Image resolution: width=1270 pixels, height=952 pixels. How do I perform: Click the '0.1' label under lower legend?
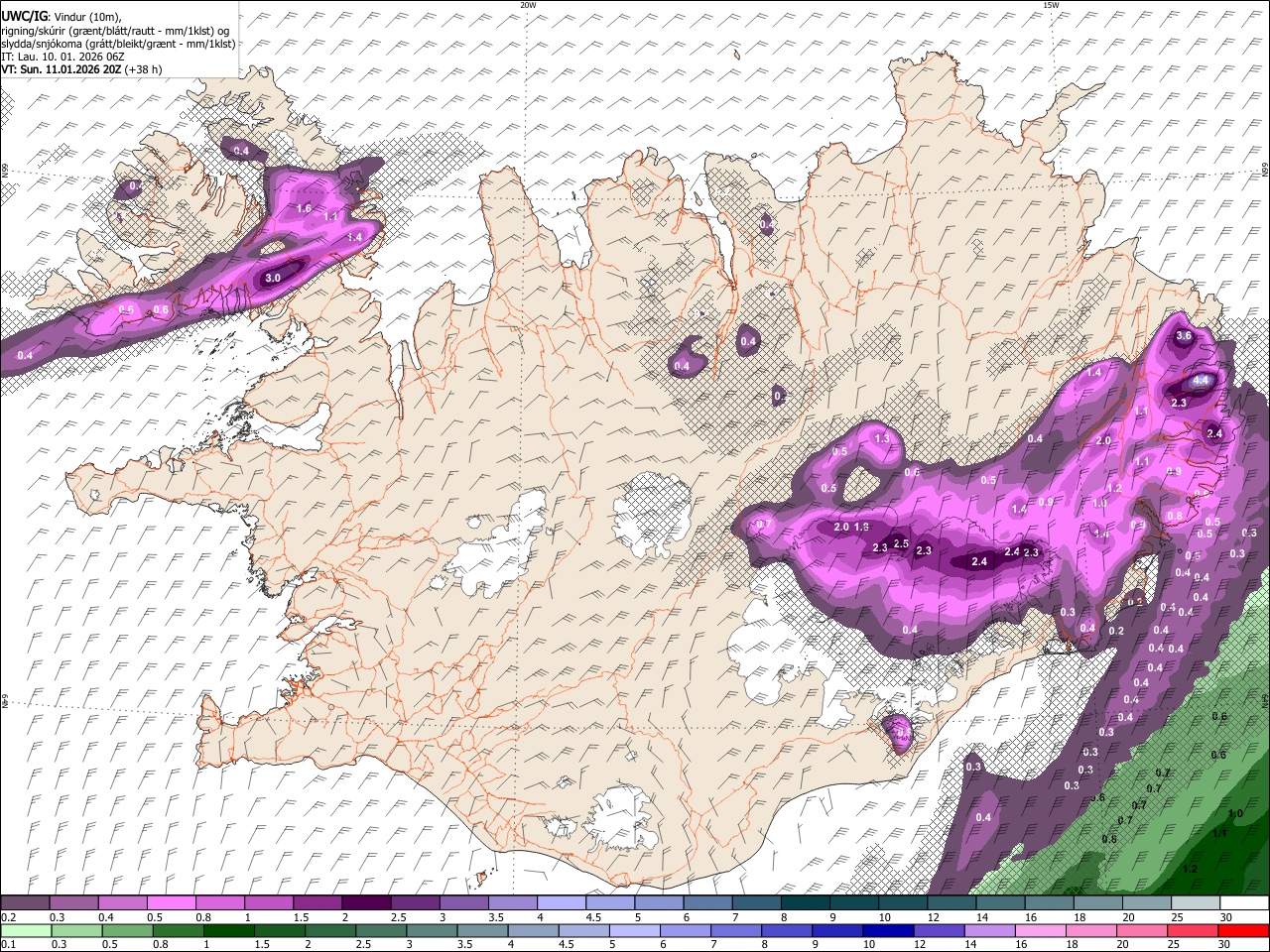(8, 945)
